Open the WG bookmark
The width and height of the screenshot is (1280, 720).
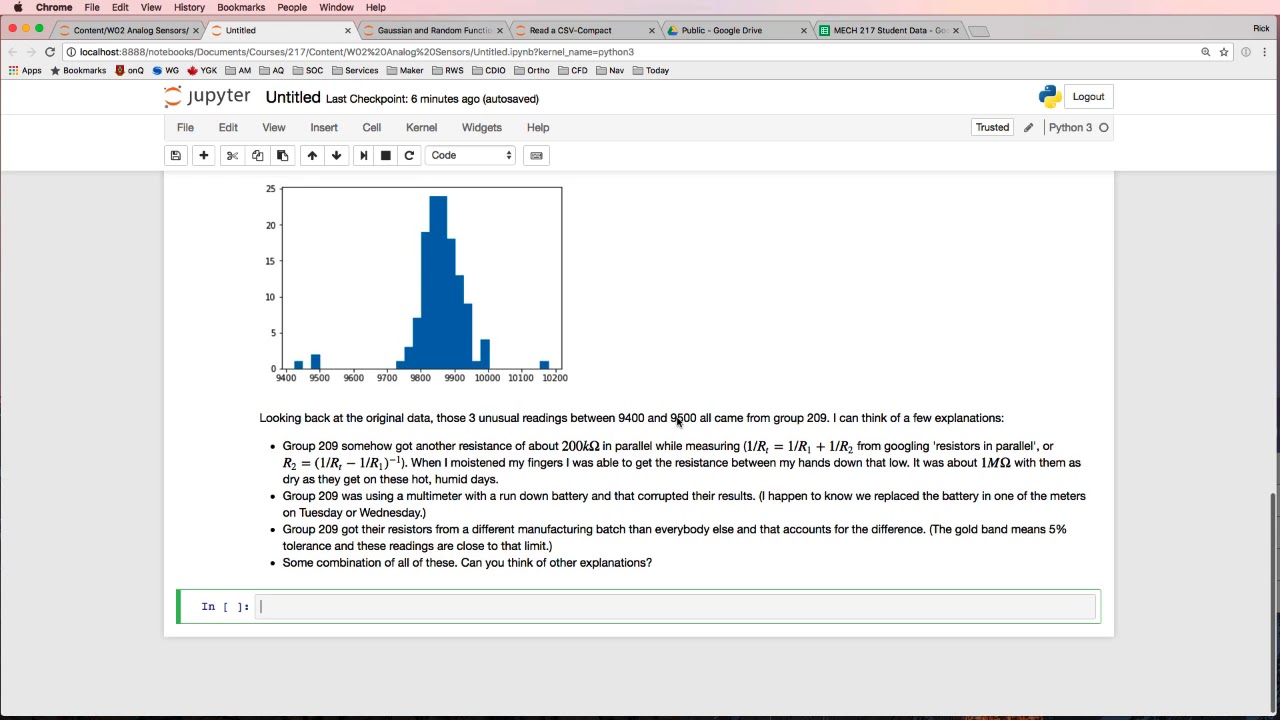(x=165, y=70)
